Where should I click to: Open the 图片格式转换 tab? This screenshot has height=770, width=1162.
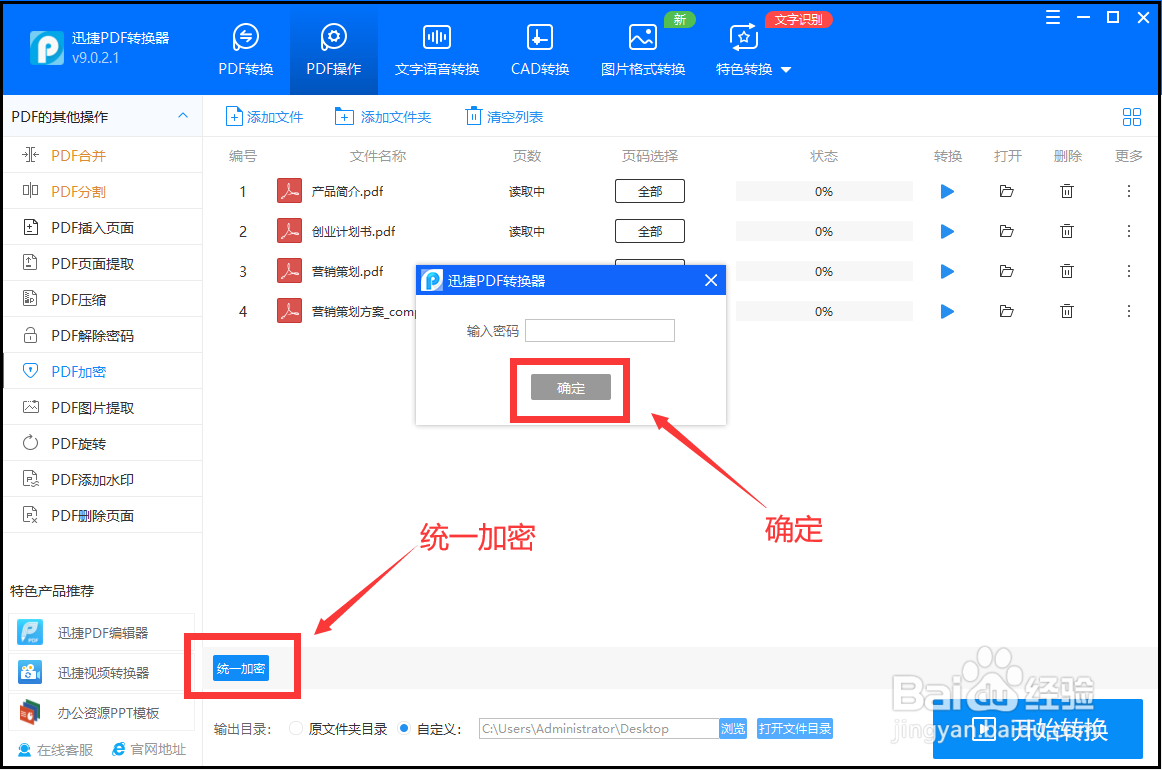point(643,50)
